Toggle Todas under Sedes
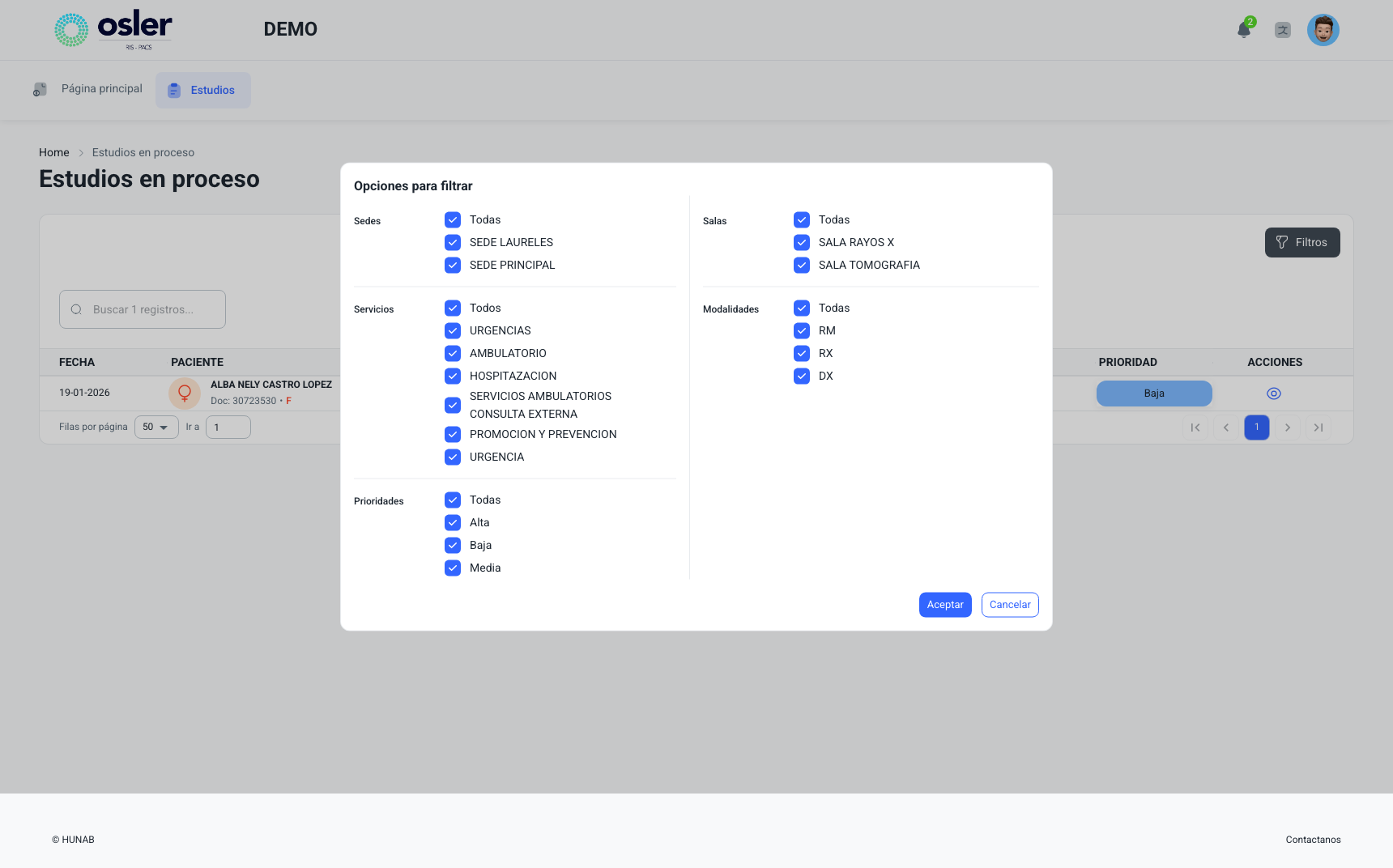 point(453,219)
